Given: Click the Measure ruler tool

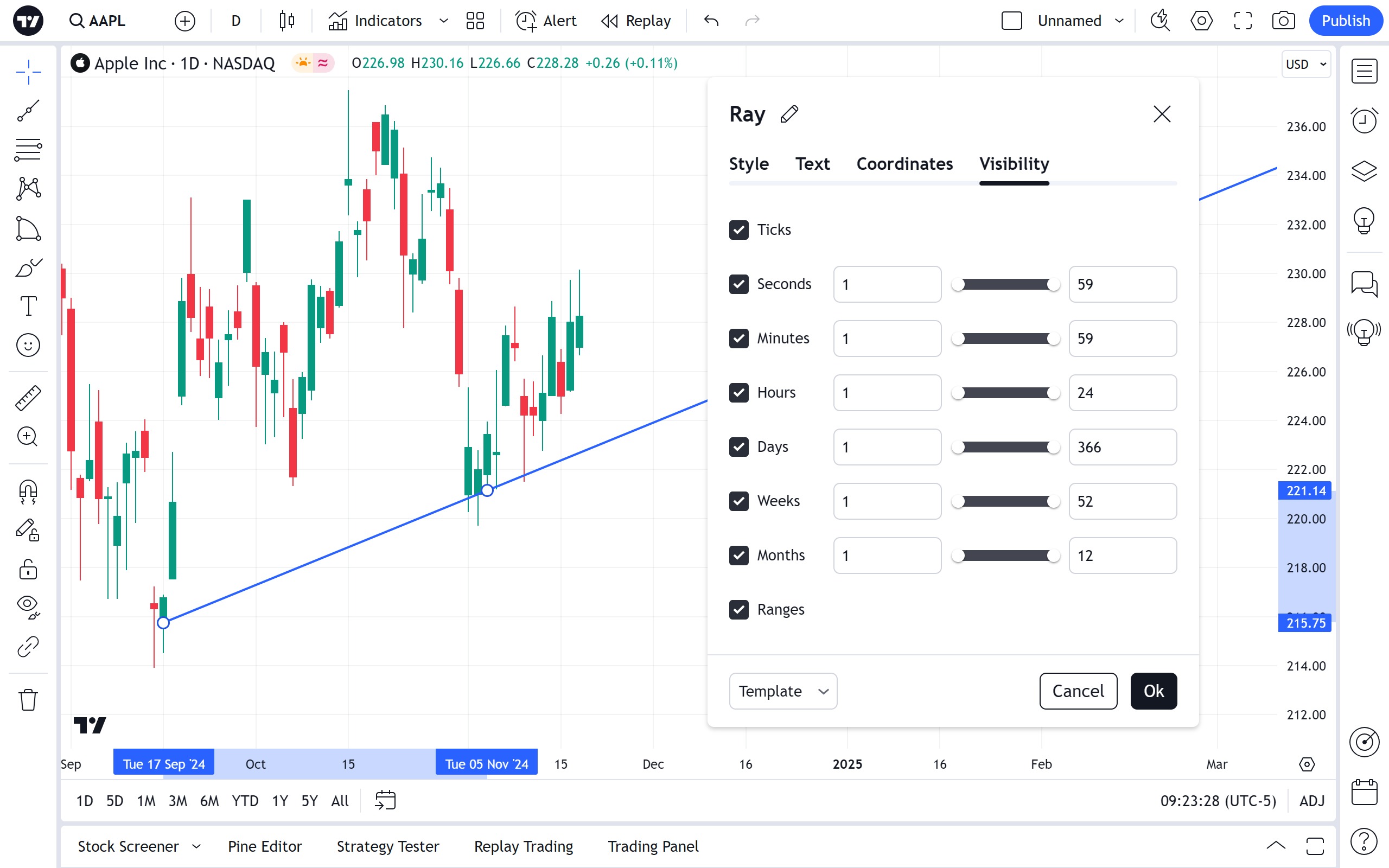Looking at the screenshot, I should (x=28, y=398).
